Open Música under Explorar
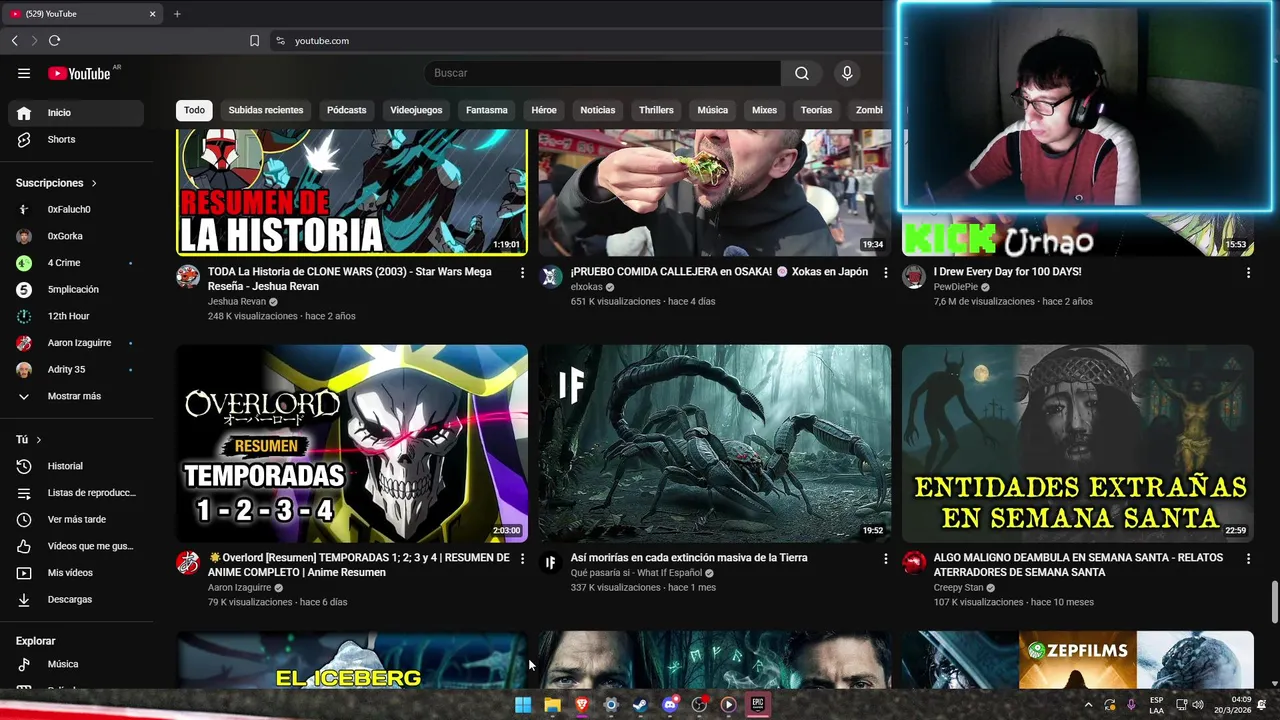 tap(76, 664)
